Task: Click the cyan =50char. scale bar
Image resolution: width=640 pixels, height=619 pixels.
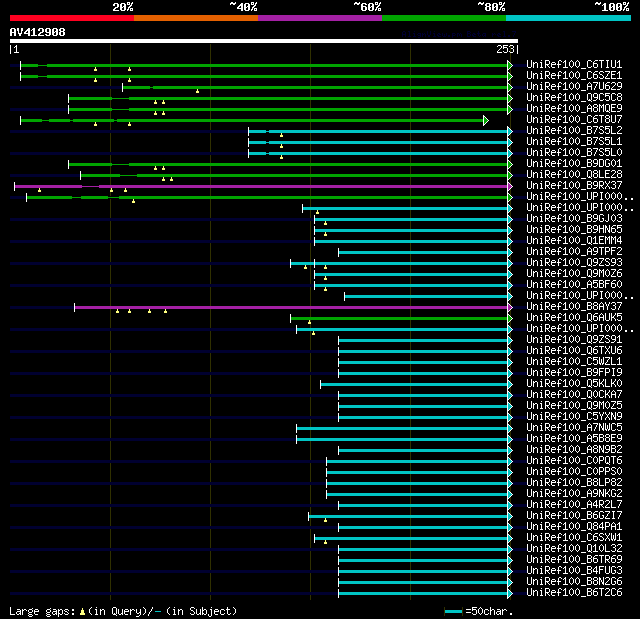Action: [x=453, y=611]
